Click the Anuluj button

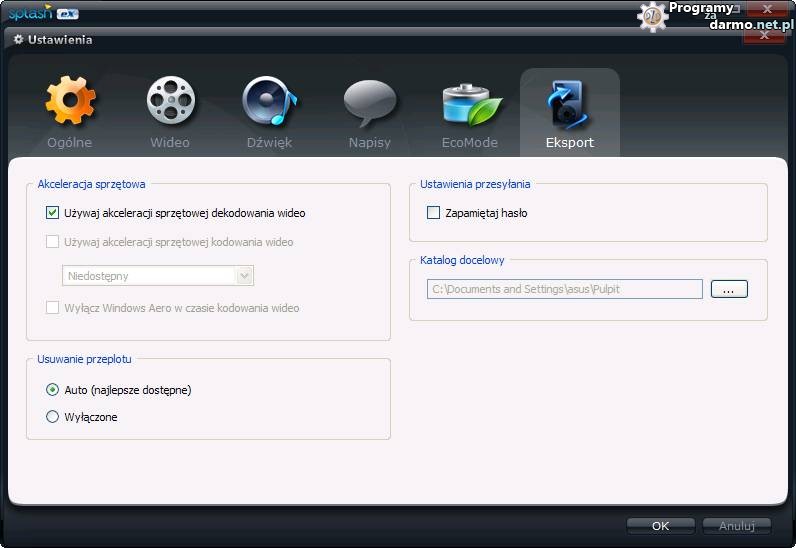(x=736, y=525)
